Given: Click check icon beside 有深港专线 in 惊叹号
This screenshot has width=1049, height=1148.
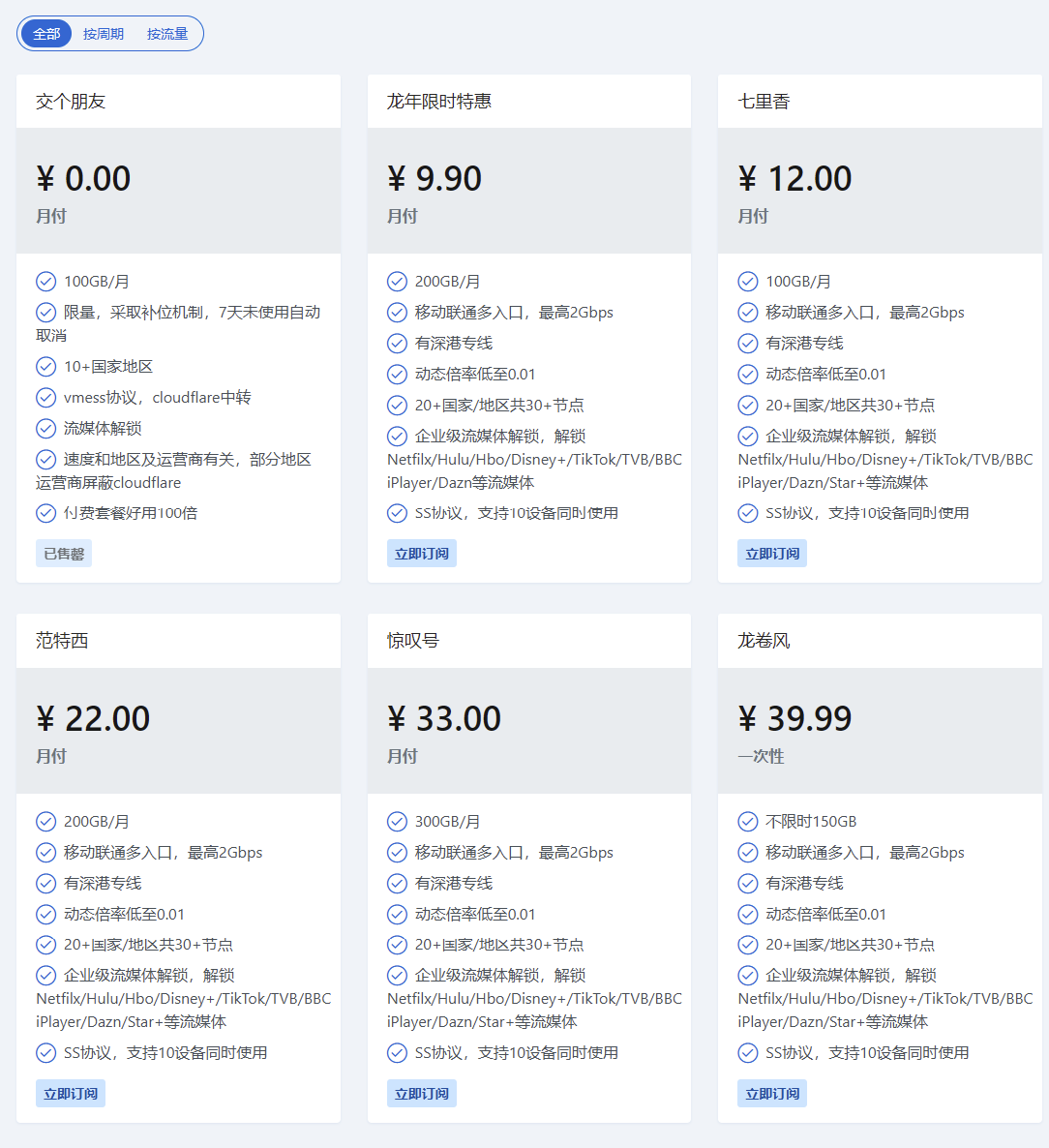Looking at the screenshot, I should pyautogui.click(x=397, y=883).
